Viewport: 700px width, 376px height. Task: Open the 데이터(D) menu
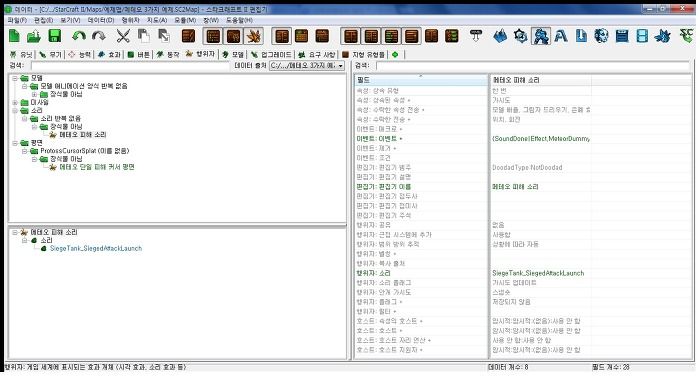100,21
